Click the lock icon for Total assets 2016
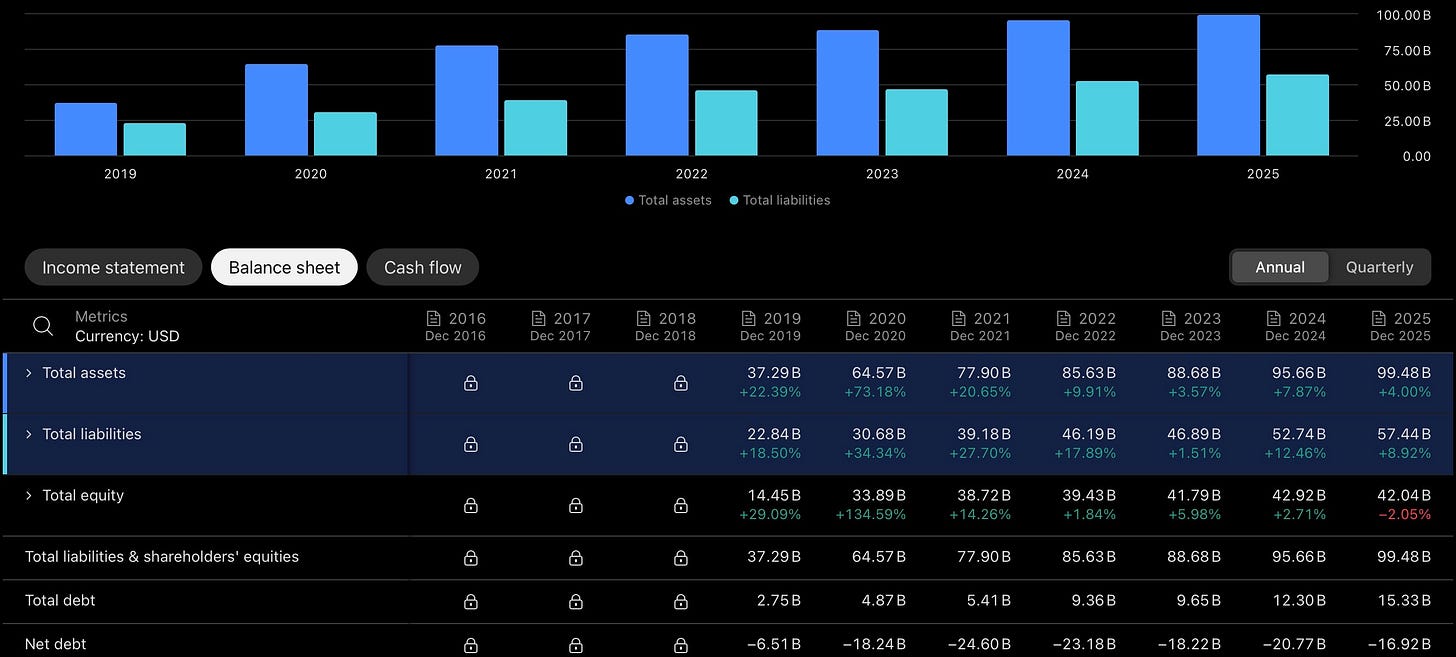 (x=471, y=383)
